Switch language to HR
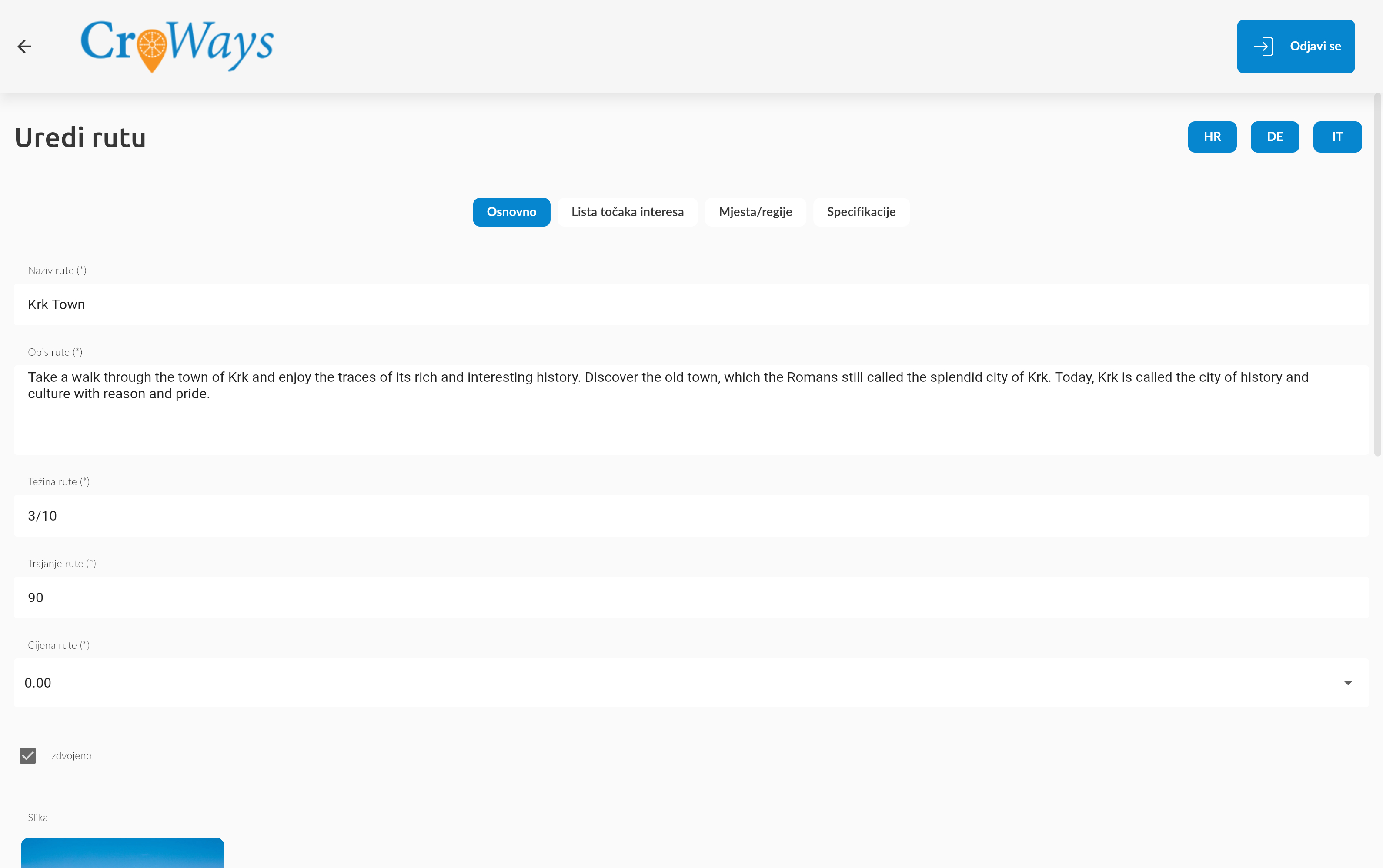This screenshot has width=1383, height=868. (x=1212, y=137)
